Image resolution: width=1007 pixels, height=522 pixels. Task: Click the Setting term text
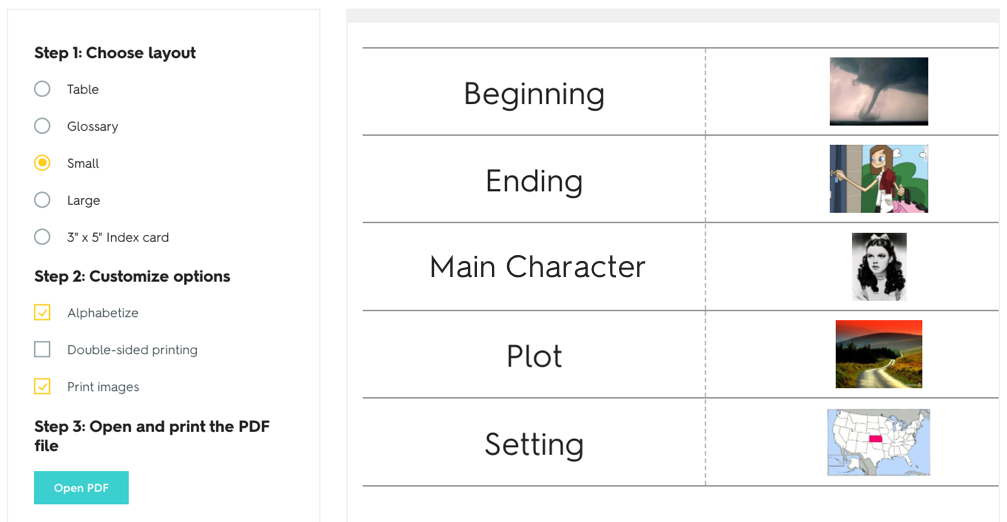coord(534,445)
